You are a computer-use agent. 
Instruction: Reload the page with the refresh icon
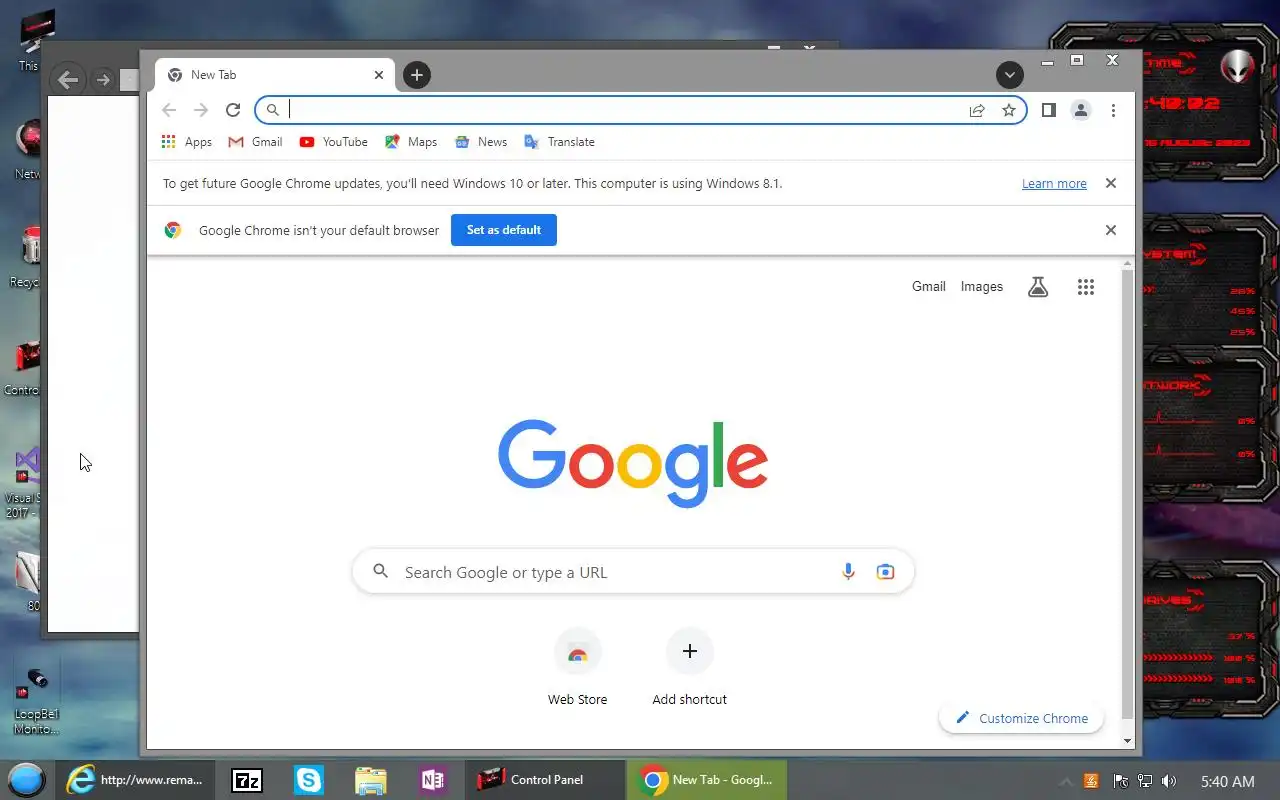tap(233, 110)
